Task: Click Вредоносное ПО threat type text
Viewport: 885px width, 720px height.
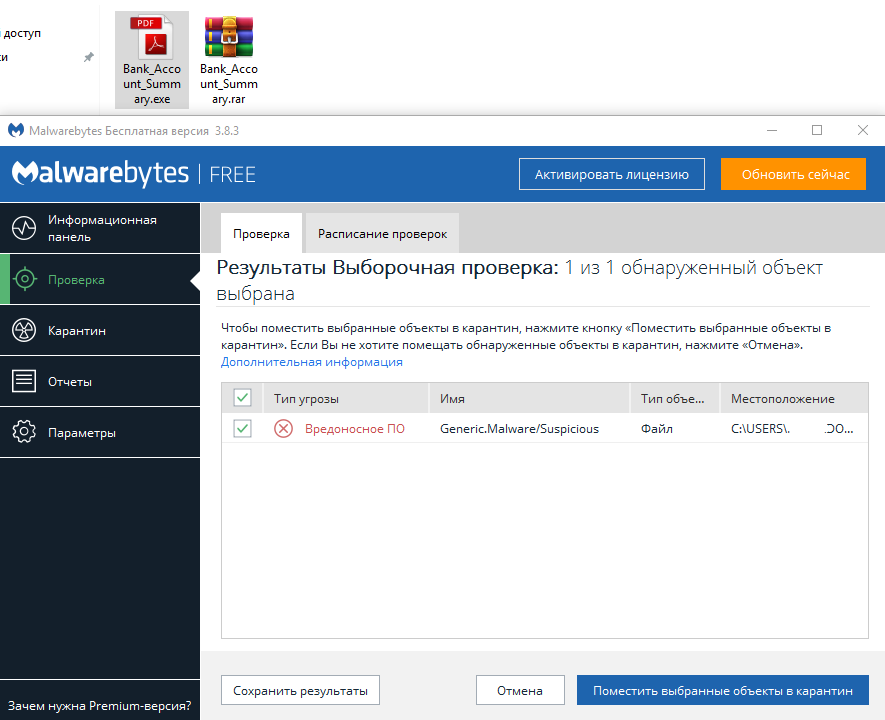Action: pyautogui.click(x=354, y=429)
